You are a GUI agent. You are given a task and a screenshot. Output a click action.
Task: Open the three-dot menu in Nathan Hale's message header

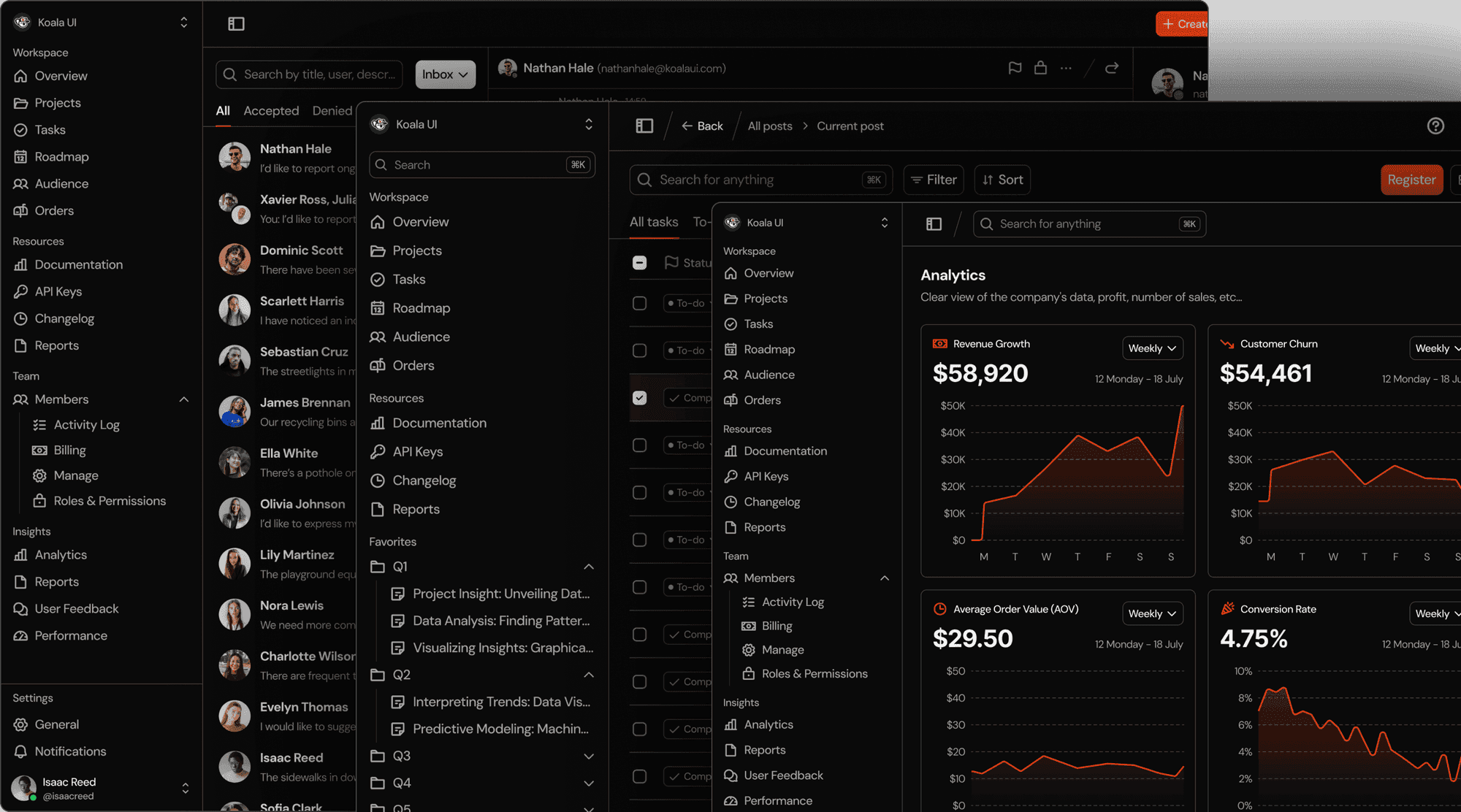pos(1066,68)
